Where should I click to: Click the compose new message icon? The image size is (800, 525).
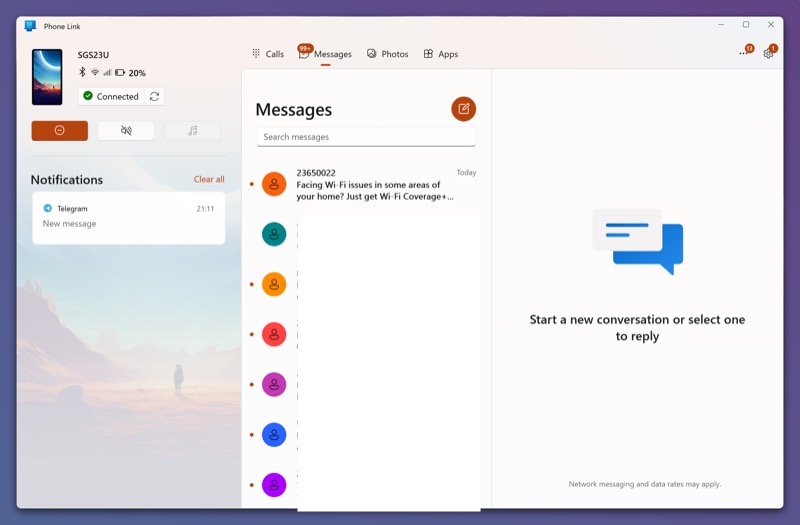tap(463, 109)
